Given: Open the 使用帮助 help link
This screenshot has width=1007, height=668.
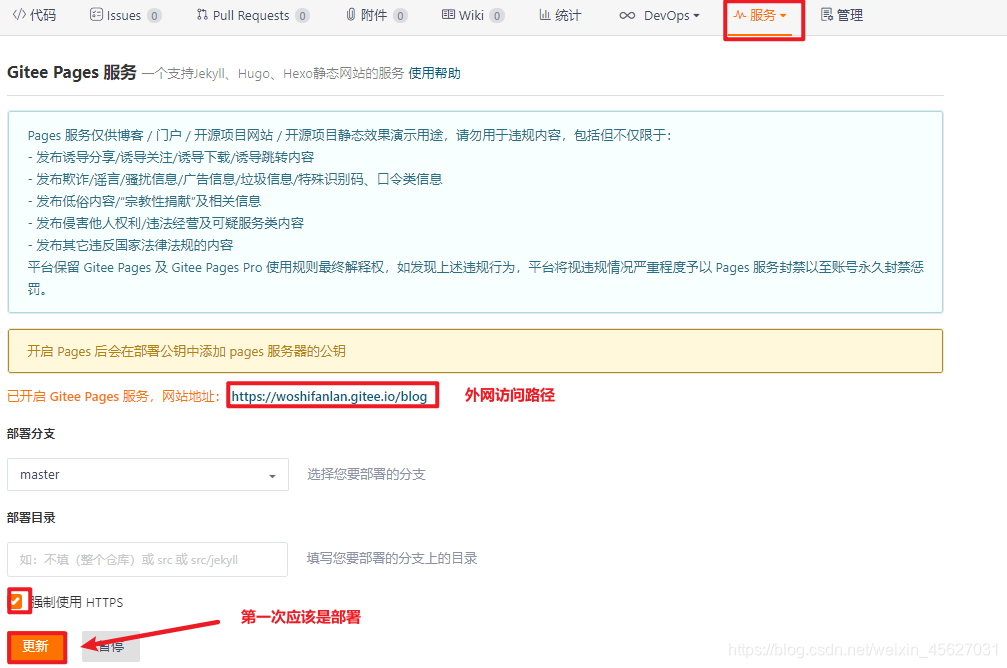Looking at the screenshot, I should point(435,73).
